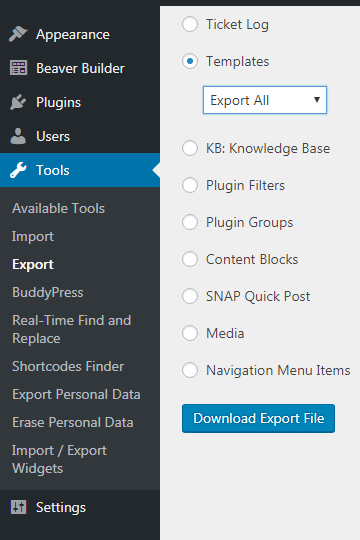Select the Content Blocks radio button

pyautogui.click(x=190, y=259)
